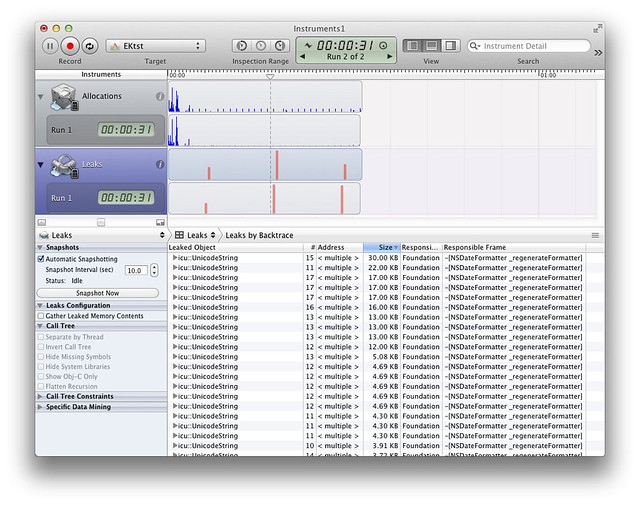Image resolution: width=640 pixels, height=505 pixels.
Task: Open the Leaks view-type breadcrumb menu
Action: [195, 235]
